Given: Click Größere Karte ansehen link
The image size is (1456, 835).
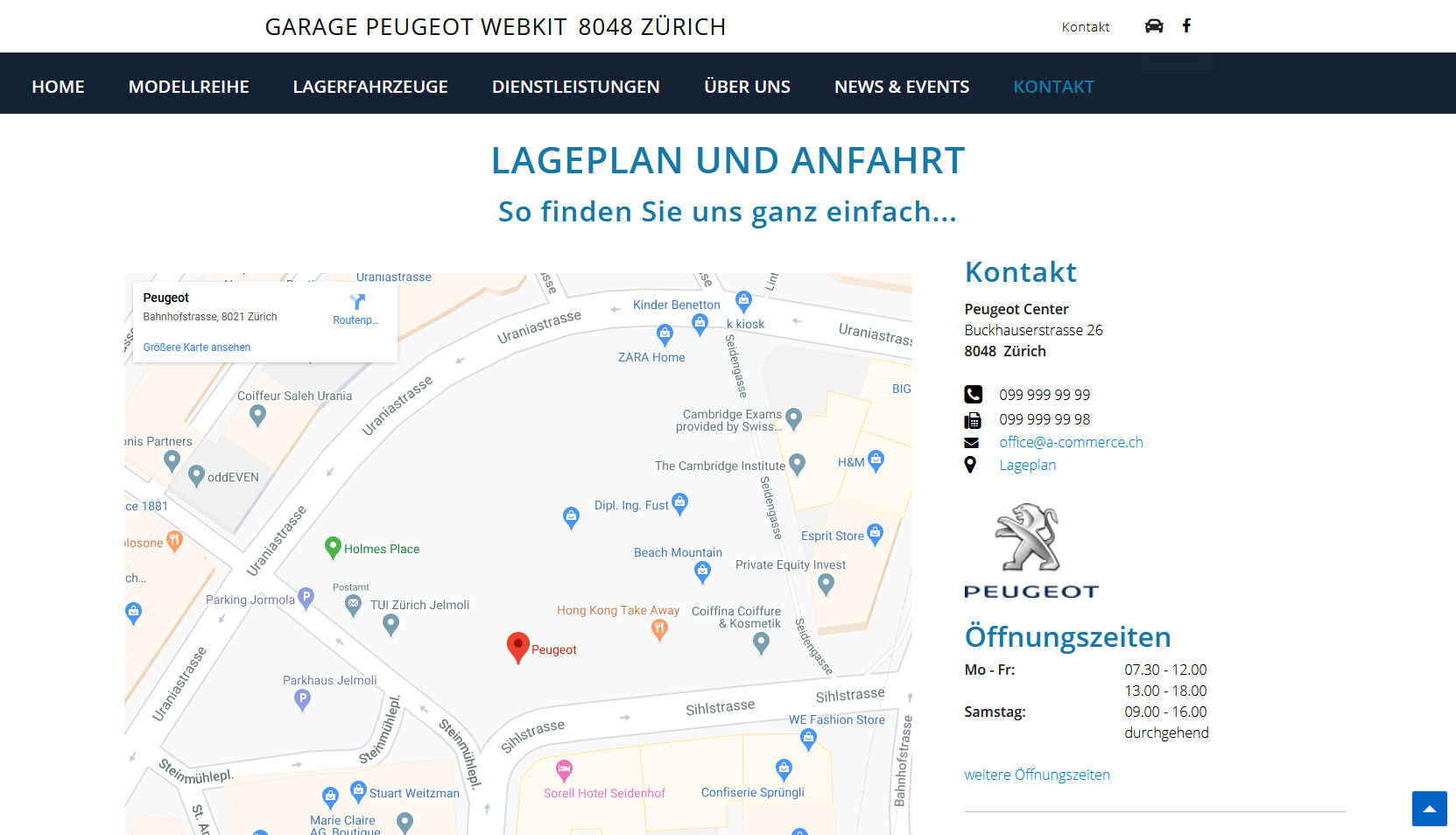Looking at the screenshot, I should click(x=197, y=347).
